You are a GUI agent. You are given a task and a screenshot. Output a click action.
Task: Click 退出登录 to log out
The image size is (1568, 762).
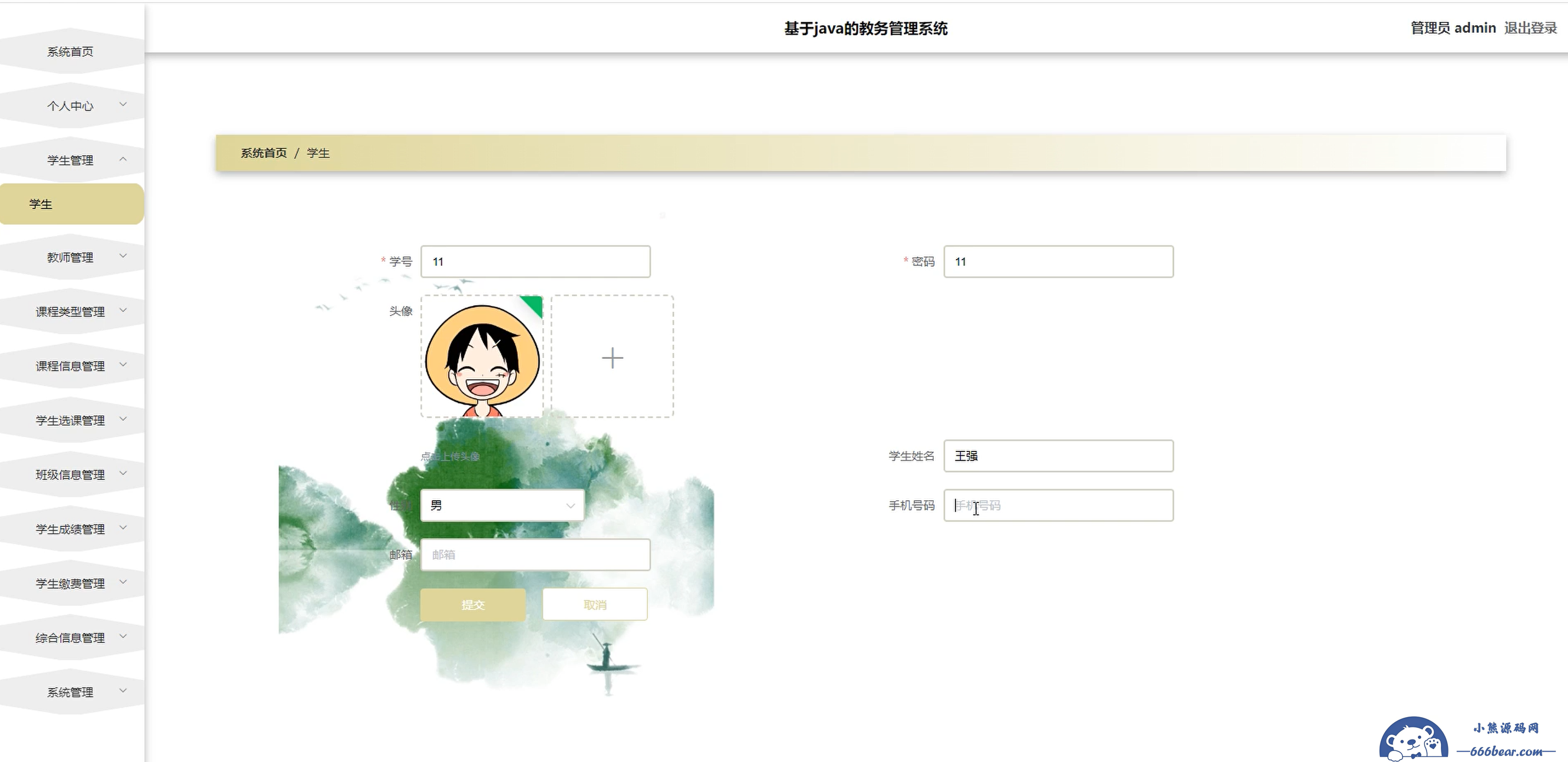pyautogui.click(x=1530, y=28)
